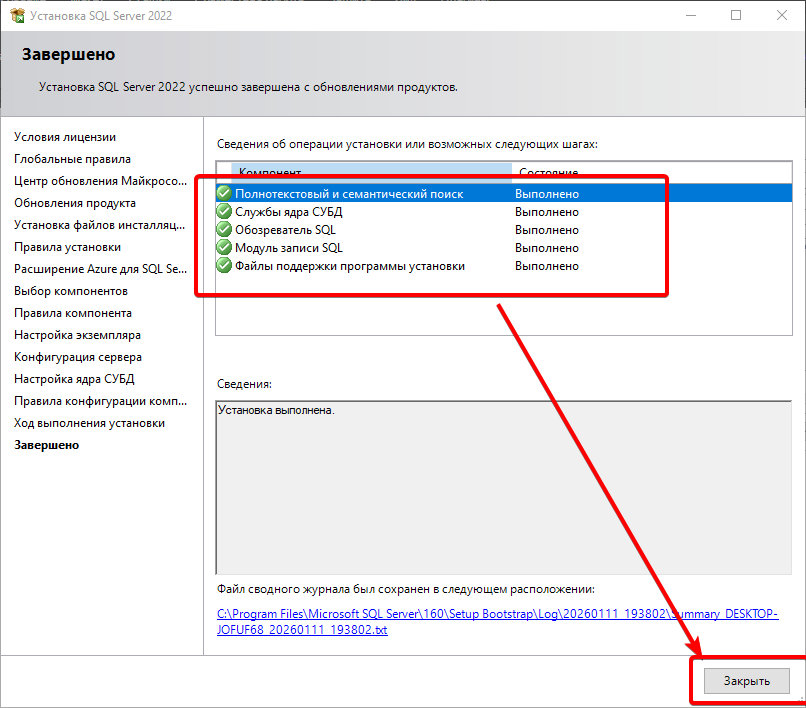
Task: Click step Ход выполнения установки in sidebar
Action: pyautogui.click(x=89, y=423)
